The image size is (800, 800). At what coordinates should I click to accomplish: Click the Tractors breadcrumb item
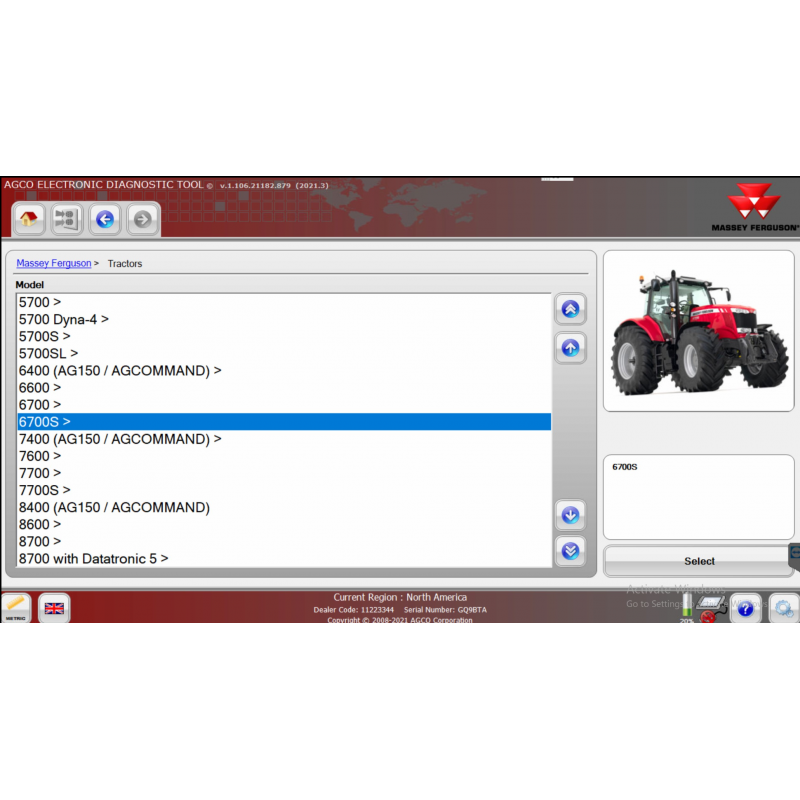click(x=124, y=263)
